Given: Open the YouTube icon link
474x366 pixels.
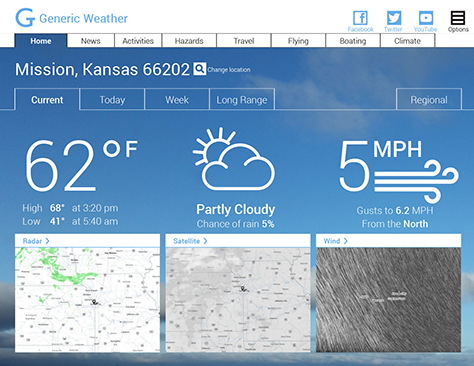Looking at the screenshot, I should 426,18.
